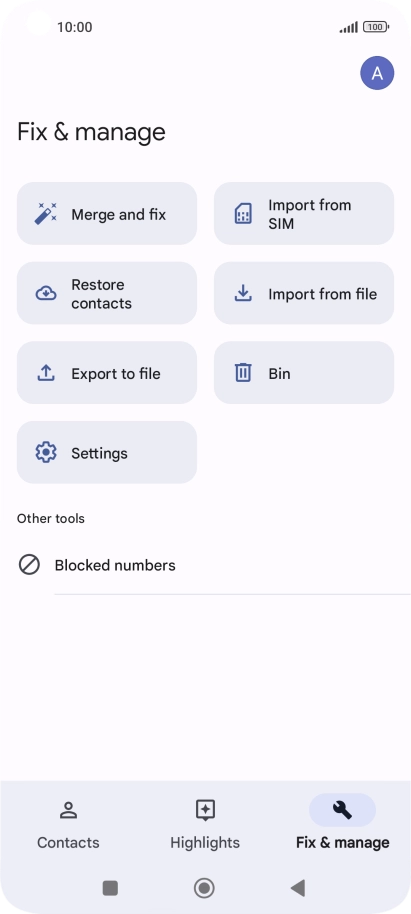Open the Merge and fix card

107,214
